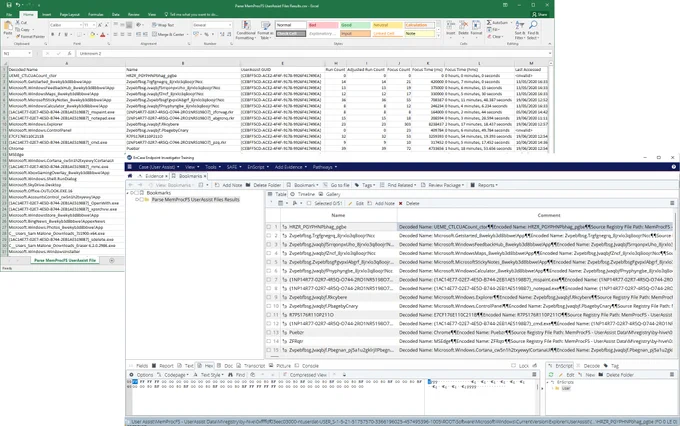Viewport: 680px width, 426px height.
Task: Click Format Painter in Excel Clipboard group
Action: tap(30, 36)
